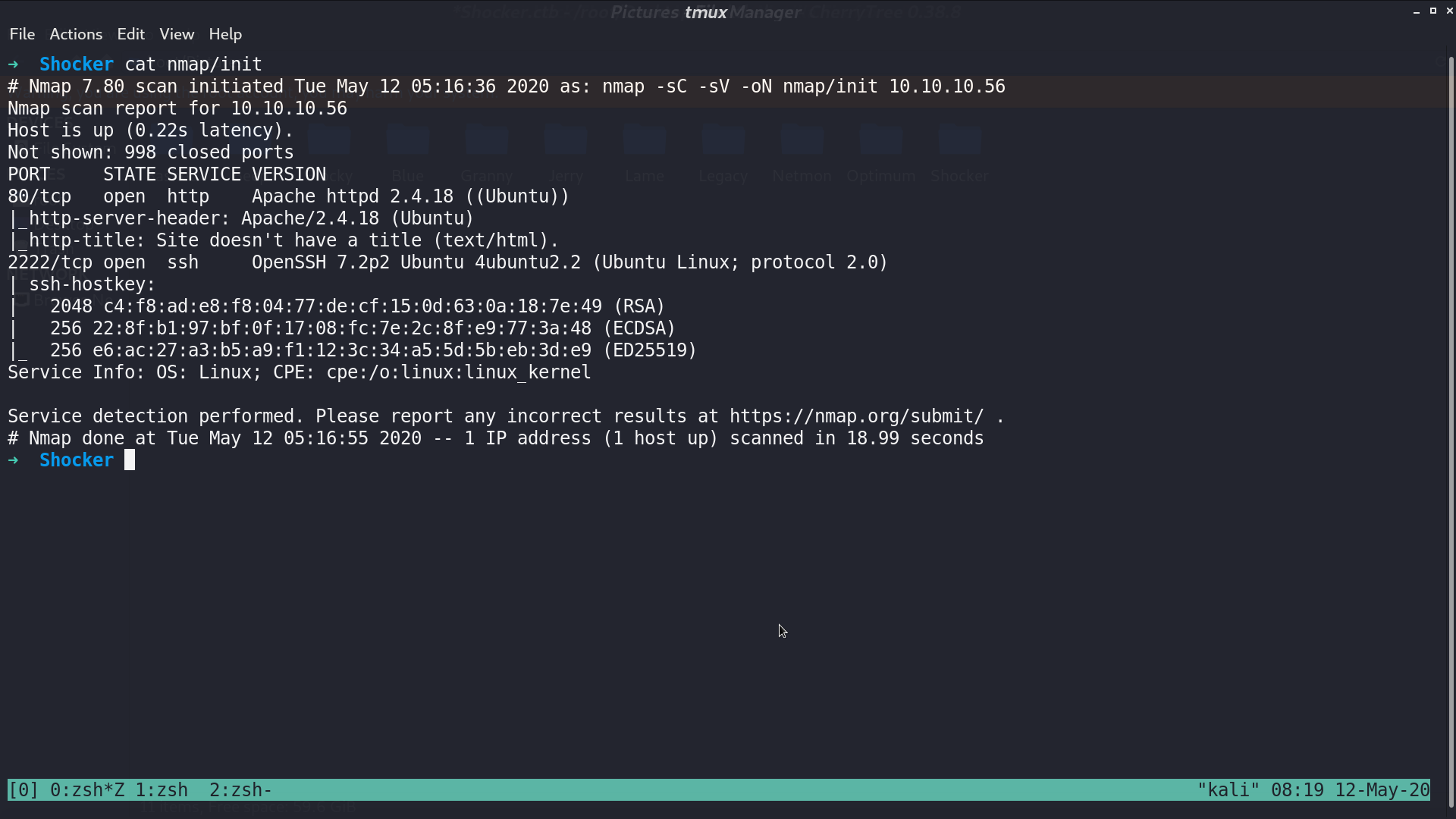Click the nmap.org submit URL

(857, 416)
